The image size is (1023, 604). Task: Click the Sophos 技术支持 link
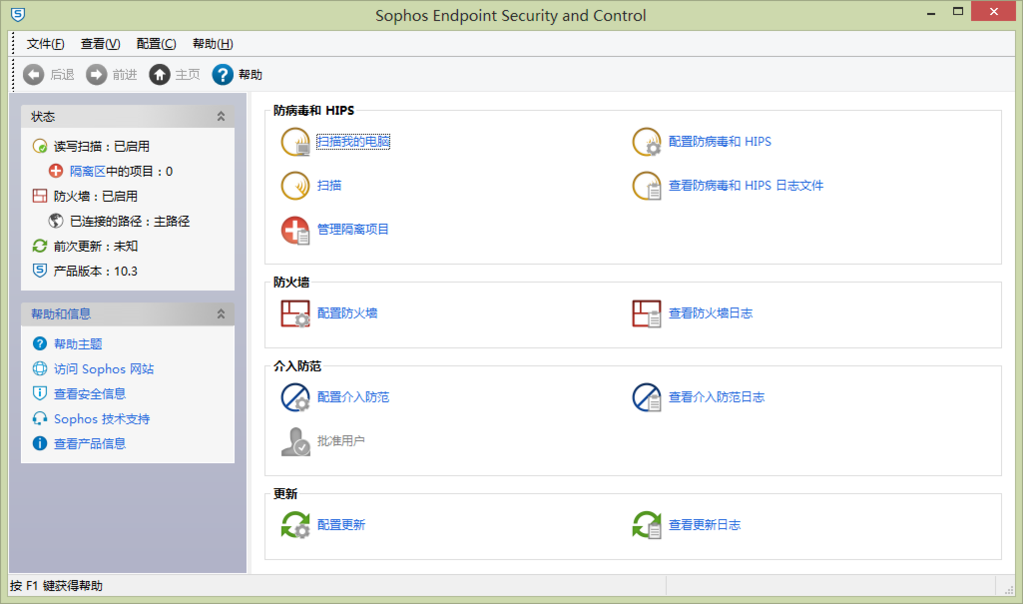pyautogui.click(x=102, y=419)
